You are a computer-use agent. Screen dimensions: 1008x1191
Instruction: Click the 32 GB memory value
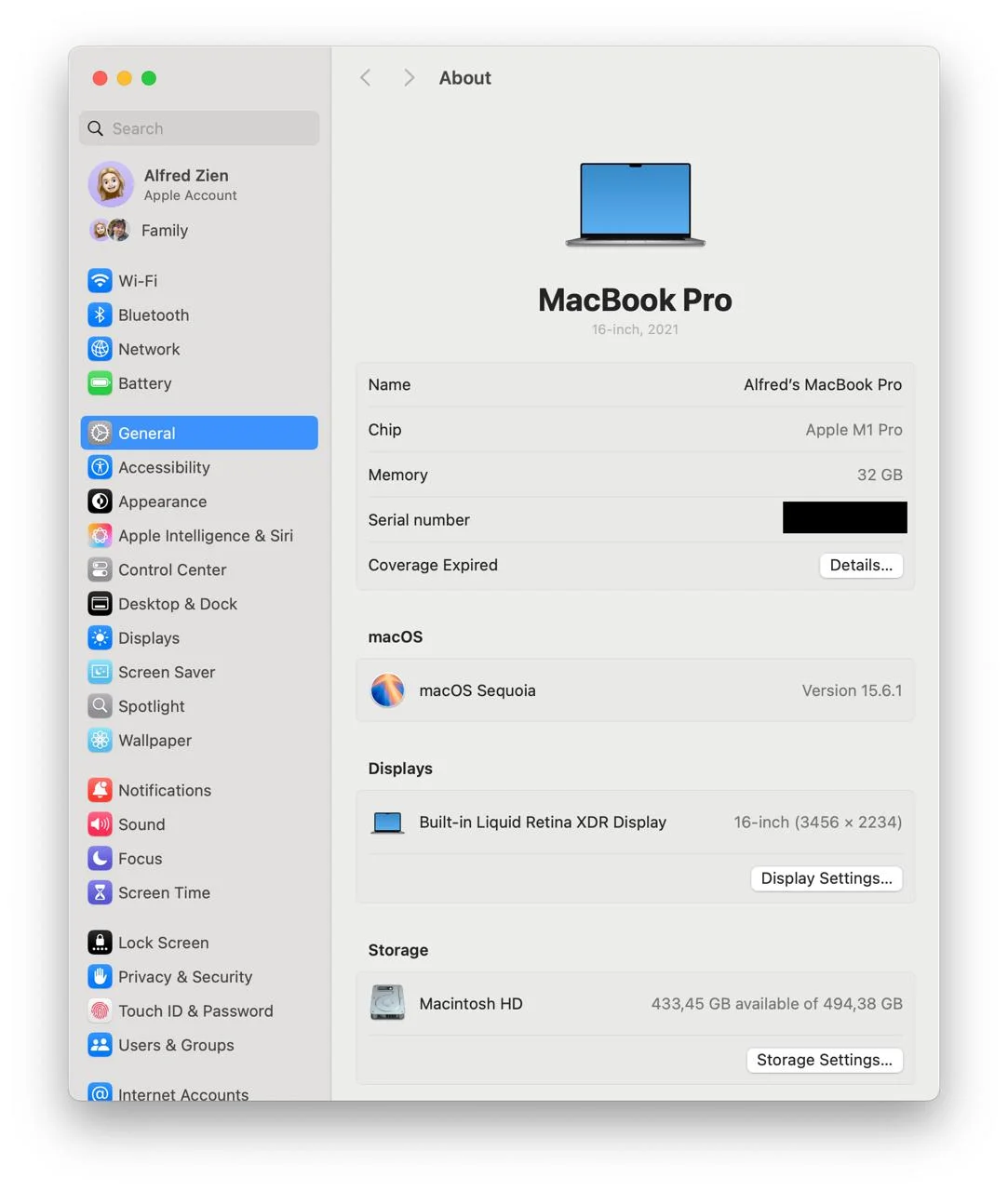pos(880,475)
